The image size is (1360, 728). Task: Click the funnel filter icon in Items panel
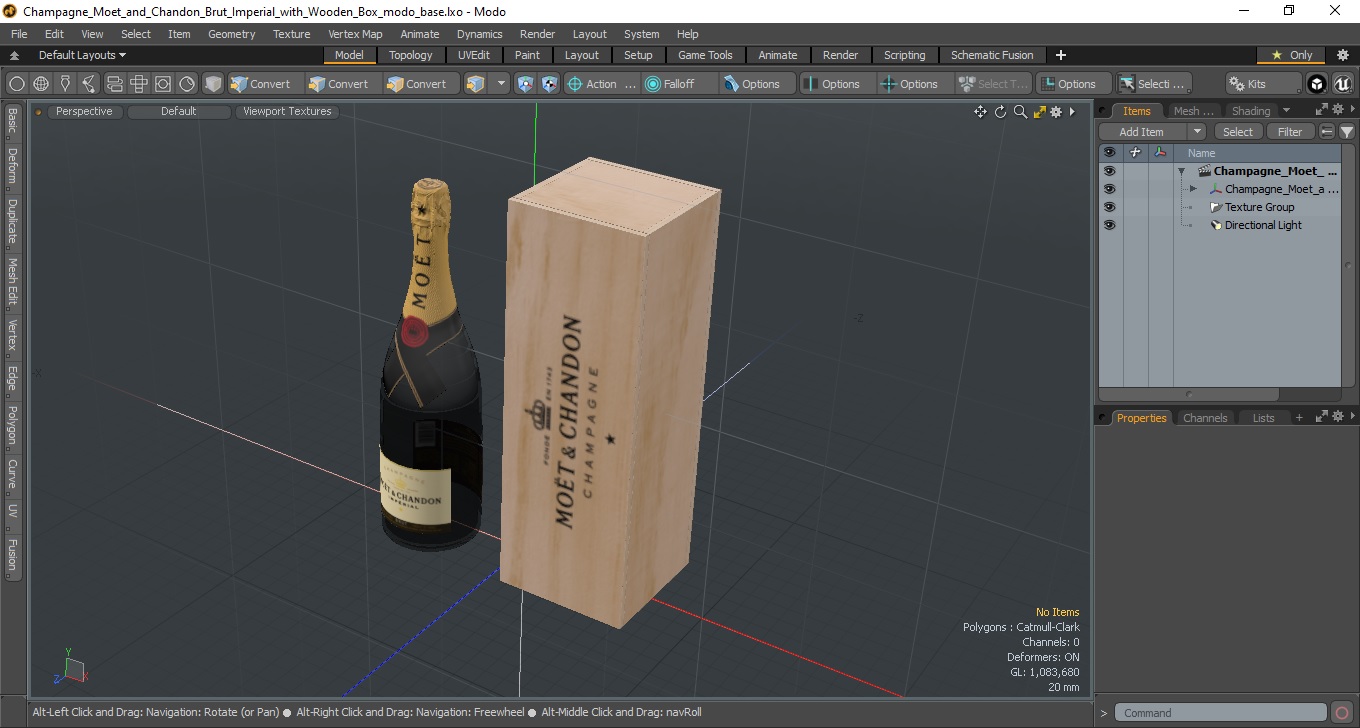click(x=1347, y=132)
